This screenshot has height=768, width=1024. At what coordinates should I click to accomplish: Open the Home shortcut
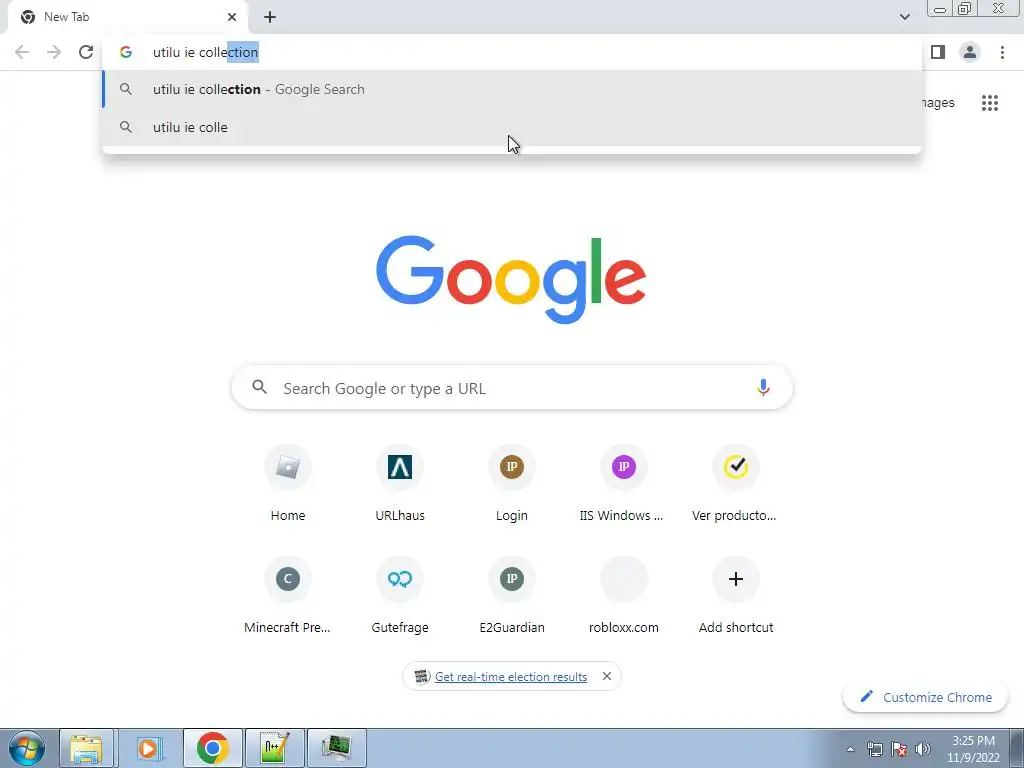point(288,483)
